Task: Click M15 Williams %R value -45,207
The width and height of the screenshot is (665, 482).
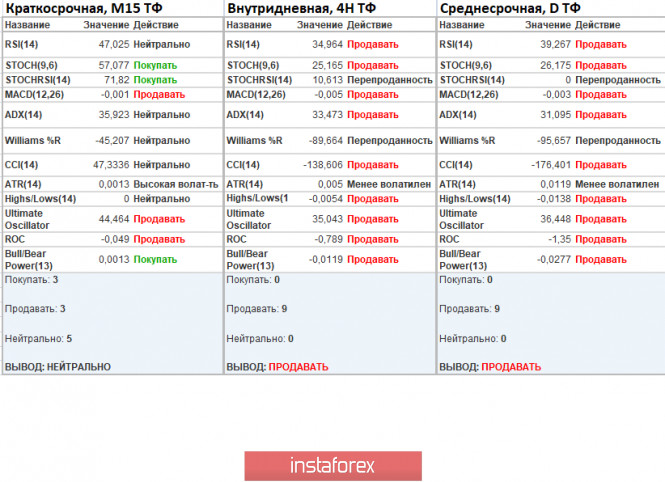Action: pyautogui.click(x=112, y=141)
